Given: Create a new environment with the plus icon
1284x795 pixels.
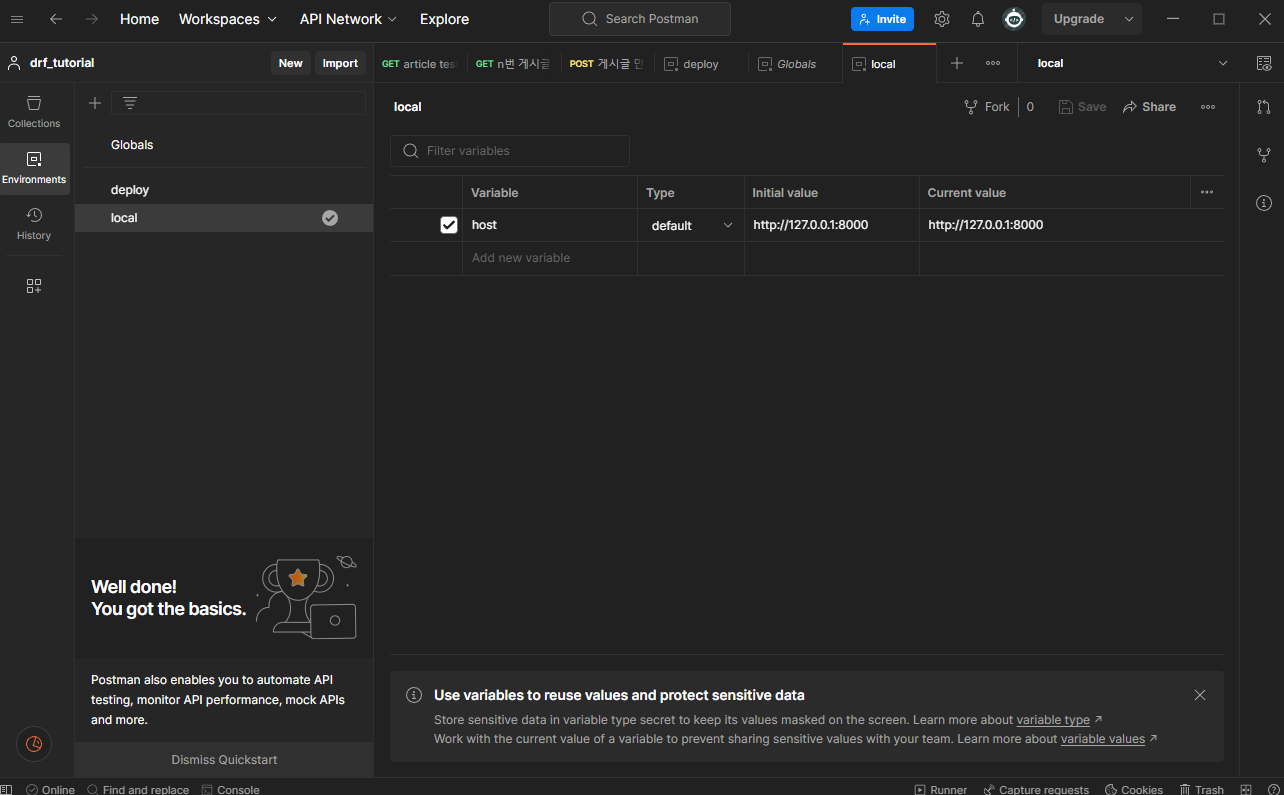Looking at the screenshot, I should 95,103.
